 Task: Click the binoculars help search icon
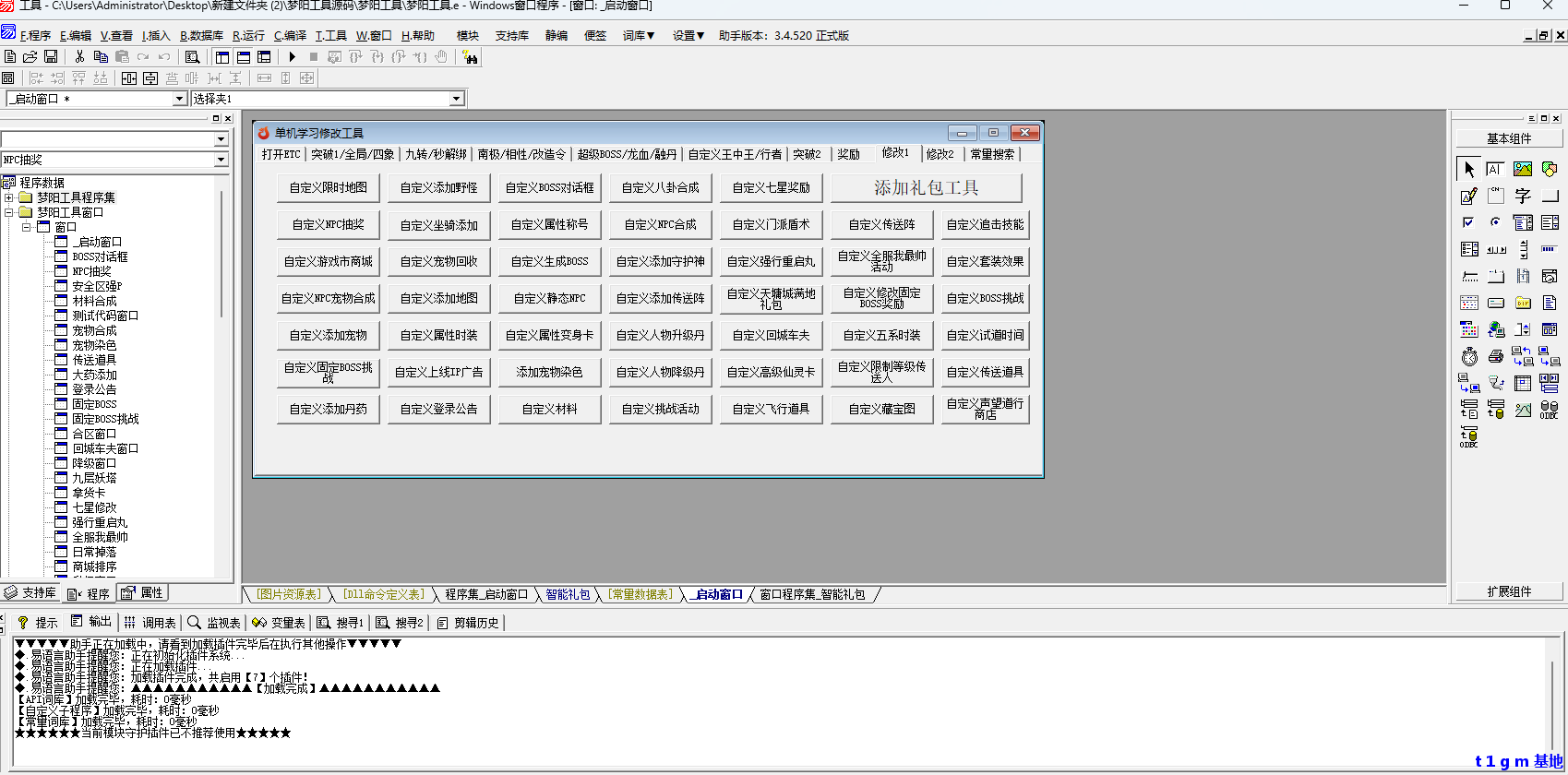(471, 56)
